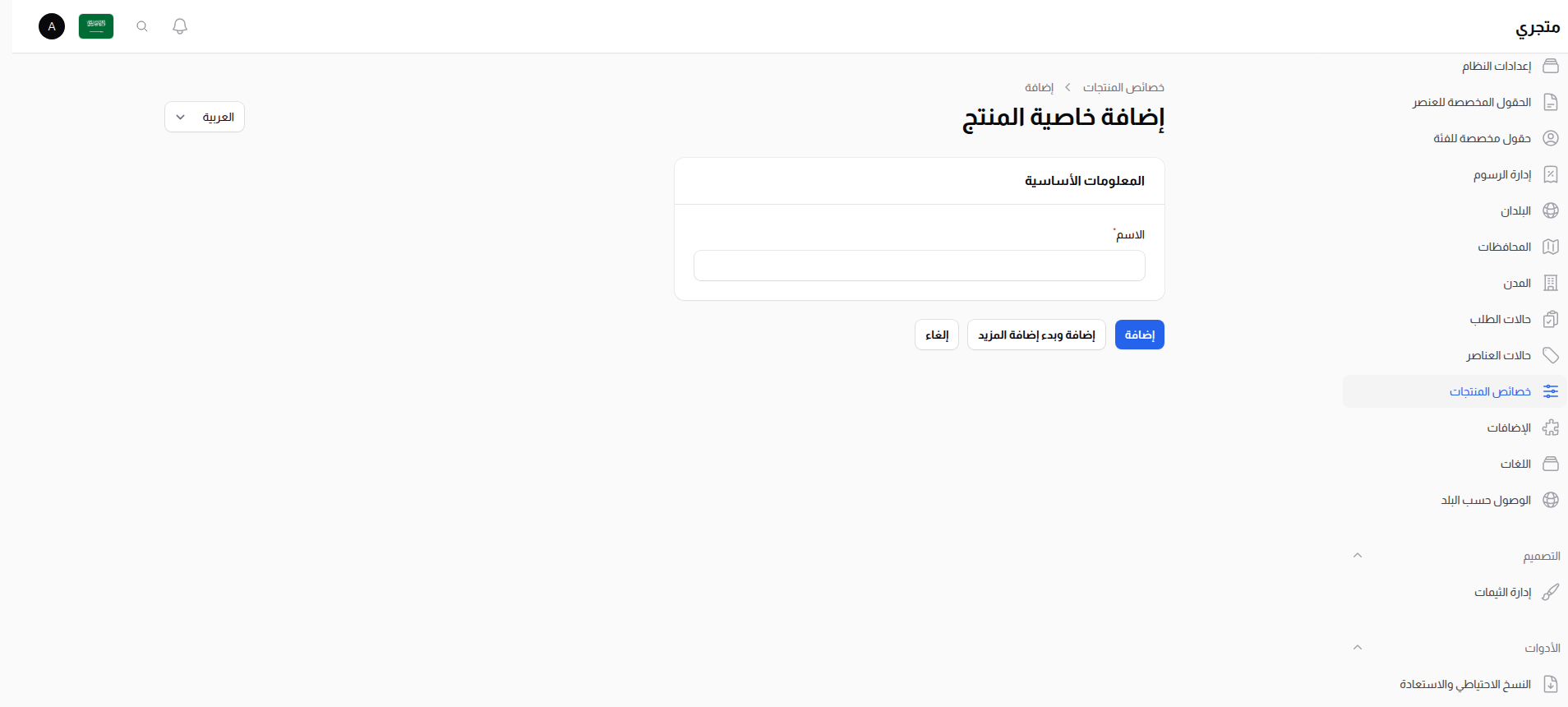The width and height of the screenshot is (1568, 707).
Task: Click the حالات الطلب clipboard icon
Action: tap(1551, 319)
